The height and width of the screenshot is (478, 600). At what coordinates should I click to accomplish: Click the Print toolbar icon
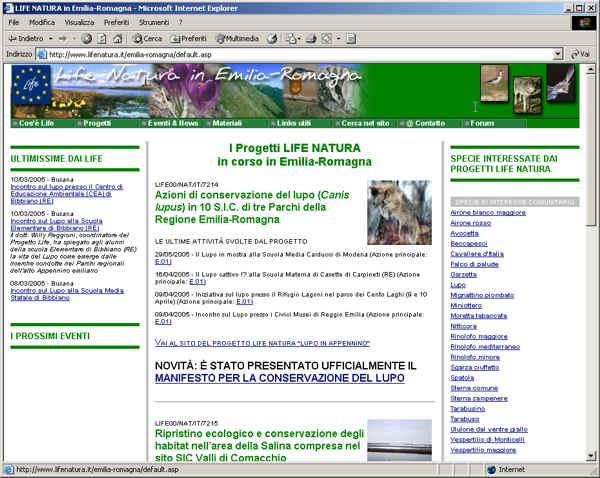click(311, 39)
